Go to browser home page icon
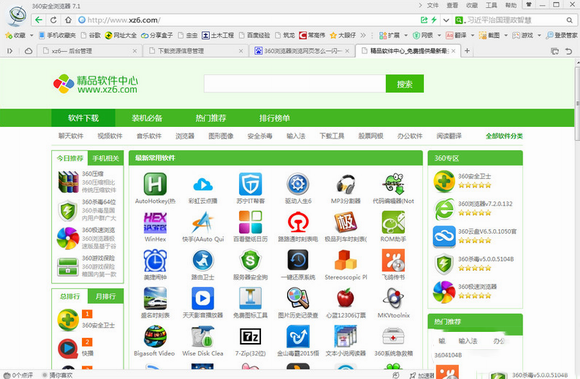 [x=68, y=20]
